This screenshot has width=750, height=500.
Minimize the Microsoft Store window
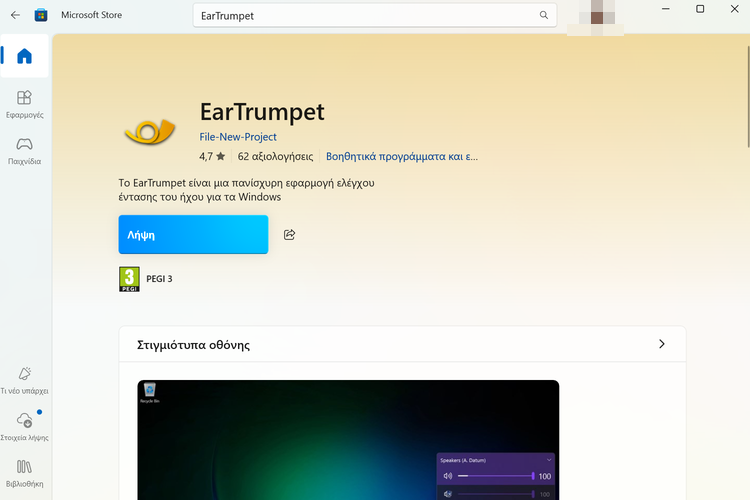click(665, 9)
